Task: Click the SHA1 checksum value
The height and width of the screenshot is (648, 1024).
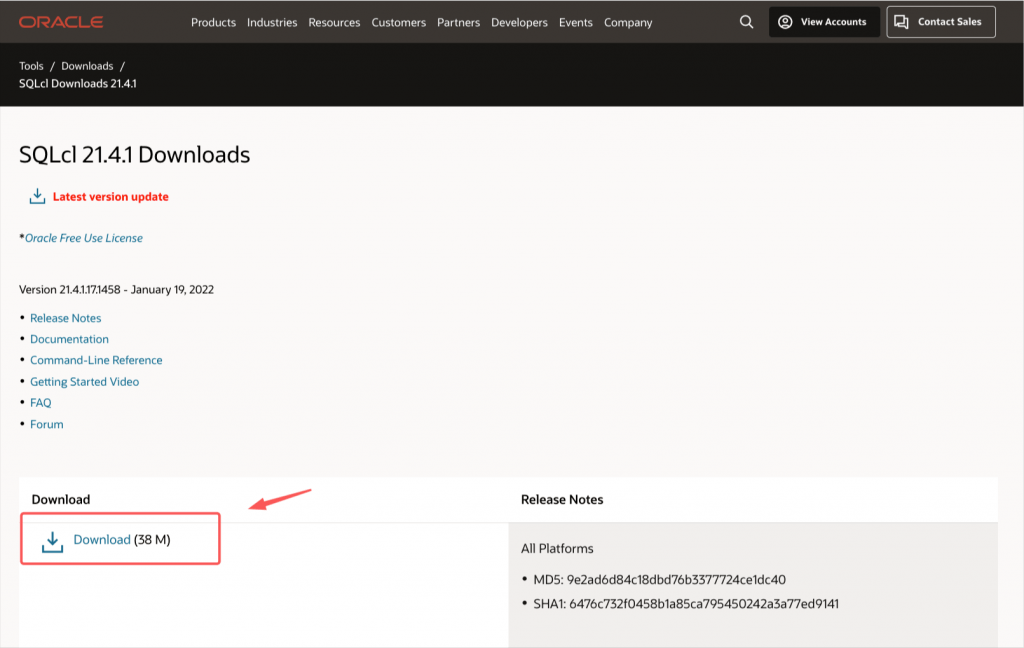Action: click(703, 604)
